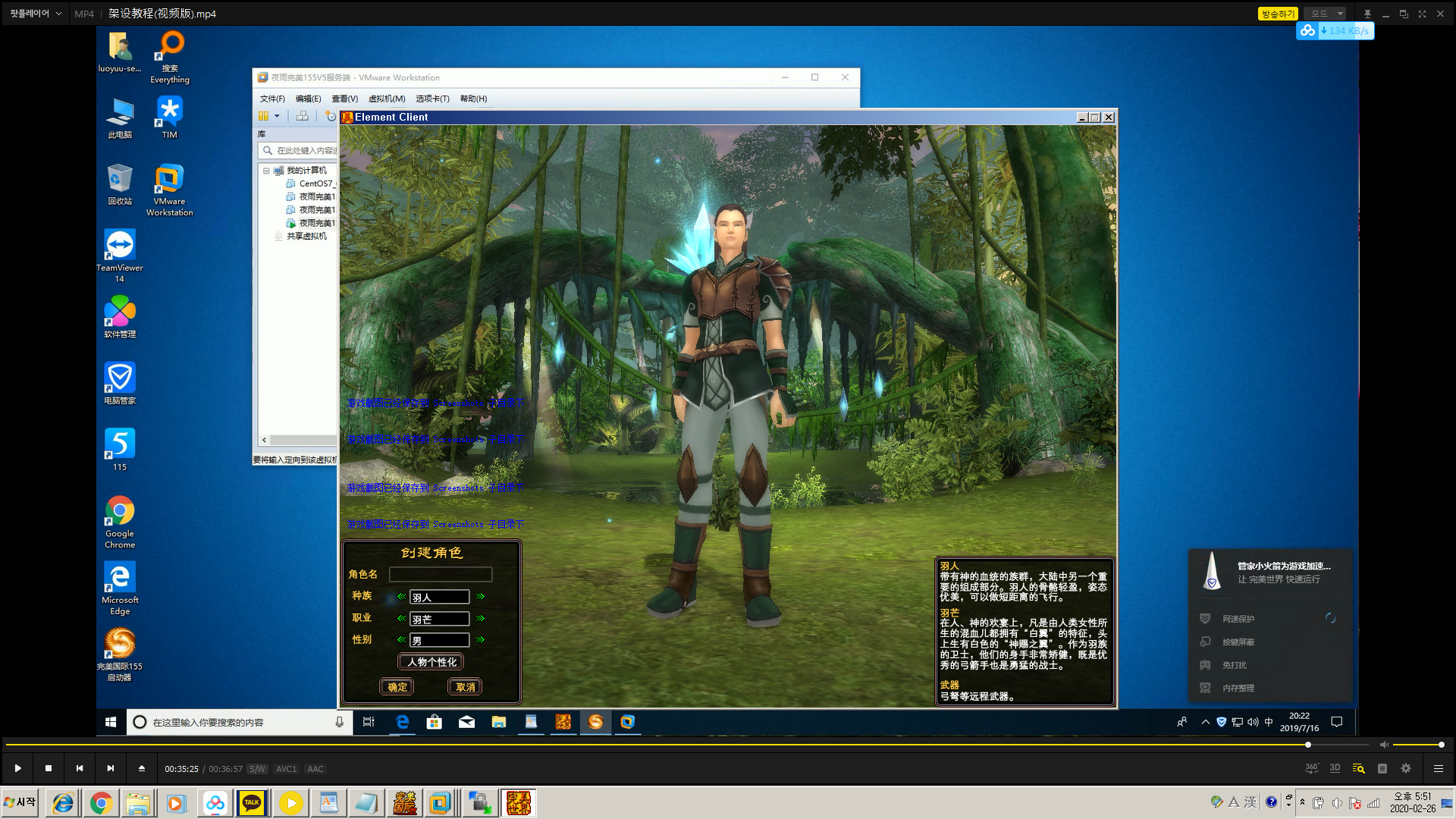Click the video seek bar progress handle
This screenshot has height=819, width=1456.
pos(1308,745)
